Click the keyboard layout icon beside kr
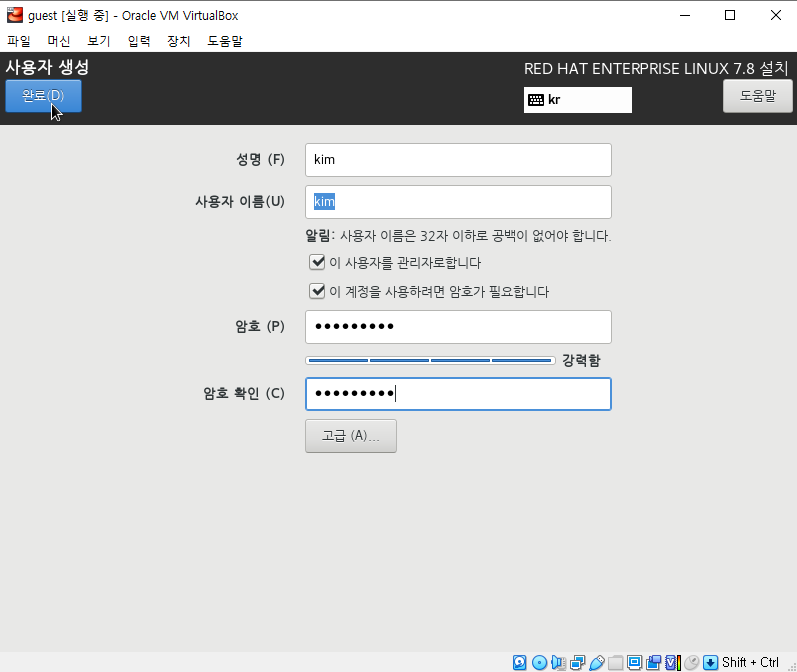Image resolution: width=797 pixels, height=672 pixels. 536,100
